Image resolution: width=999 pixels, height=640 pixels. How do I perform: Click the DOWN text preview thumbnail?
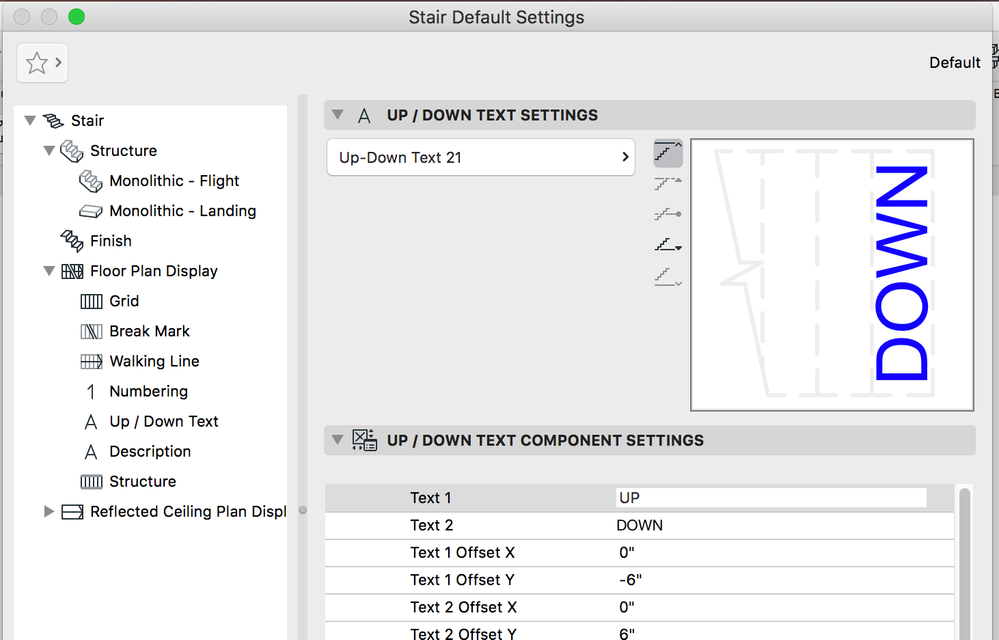[831, 274]
